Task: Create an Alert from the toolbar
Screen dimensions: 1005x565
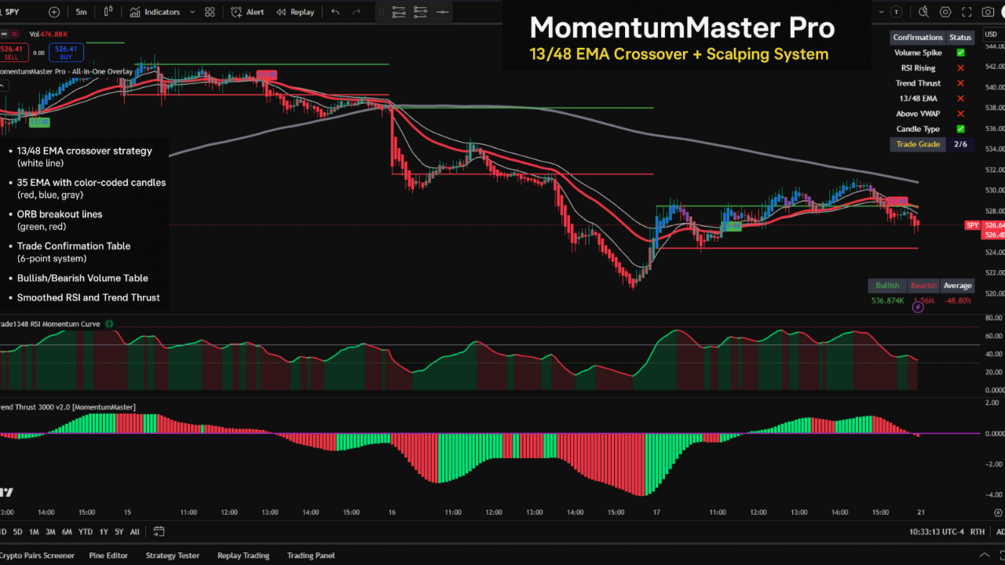Action: 247,12
